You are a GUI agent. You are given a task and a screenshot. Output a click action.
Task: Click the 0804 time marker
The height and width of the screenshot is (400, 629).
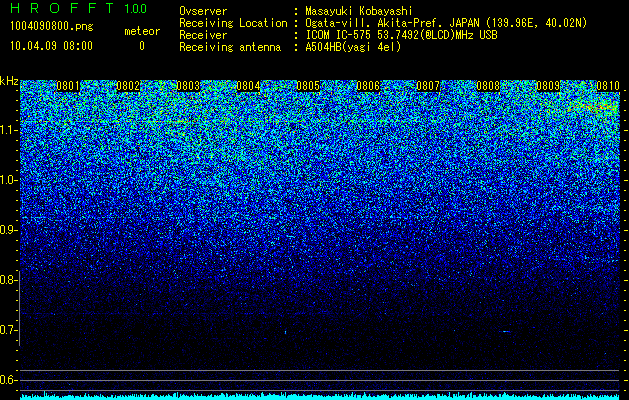coord(248,86)
